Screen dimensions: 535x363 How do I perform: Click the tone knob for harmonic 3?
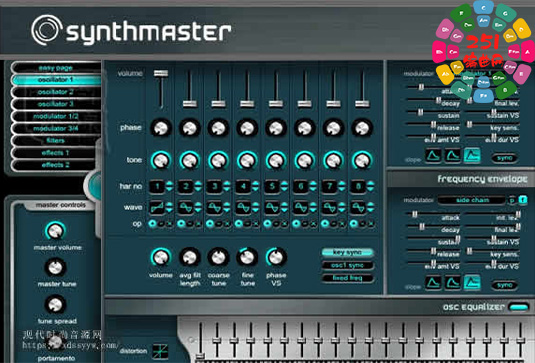(218, 160)
